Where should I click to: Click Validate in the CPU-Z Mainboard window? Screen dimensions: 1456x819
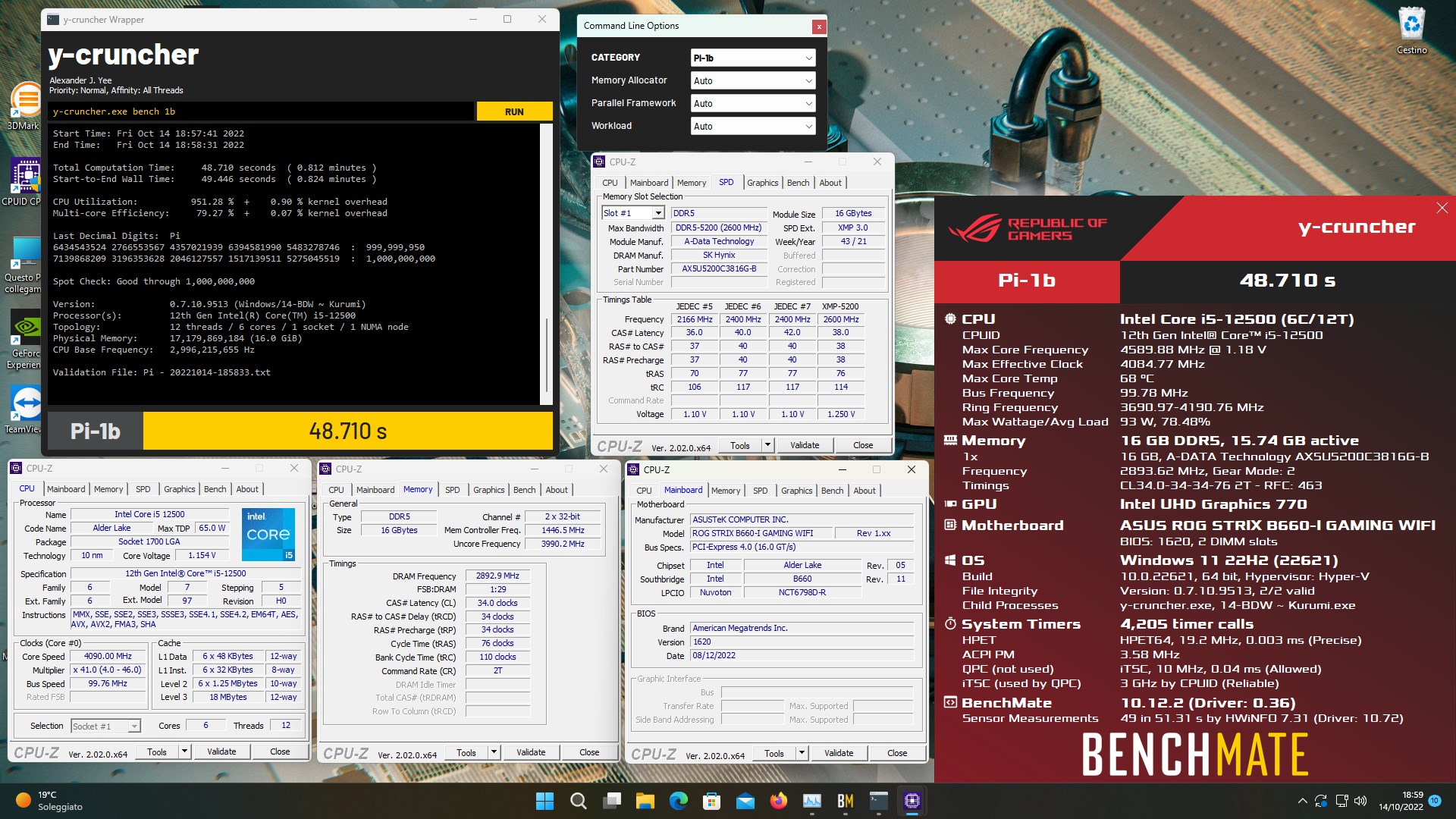(839, 752)
